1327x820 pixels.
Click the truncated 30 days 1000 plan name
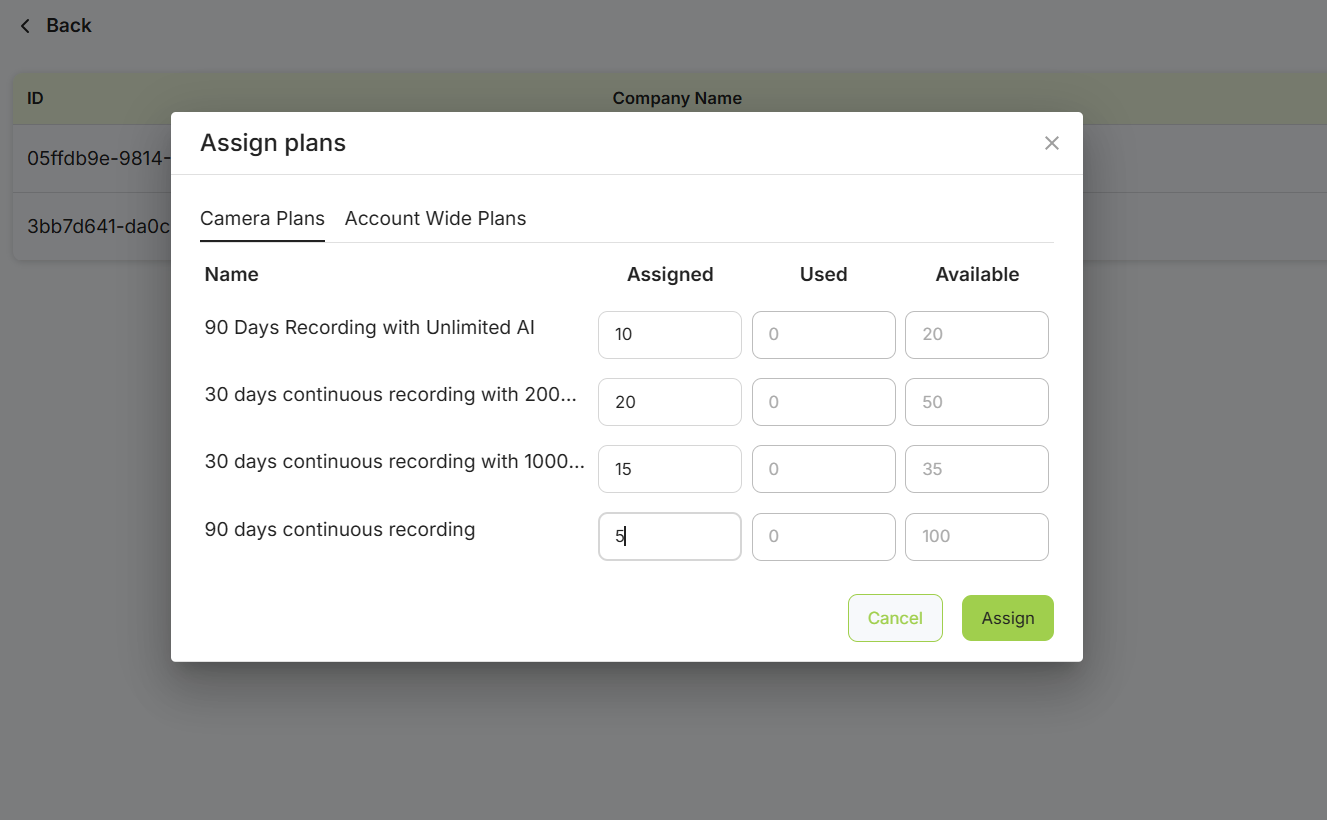click(x=394, y=461)
